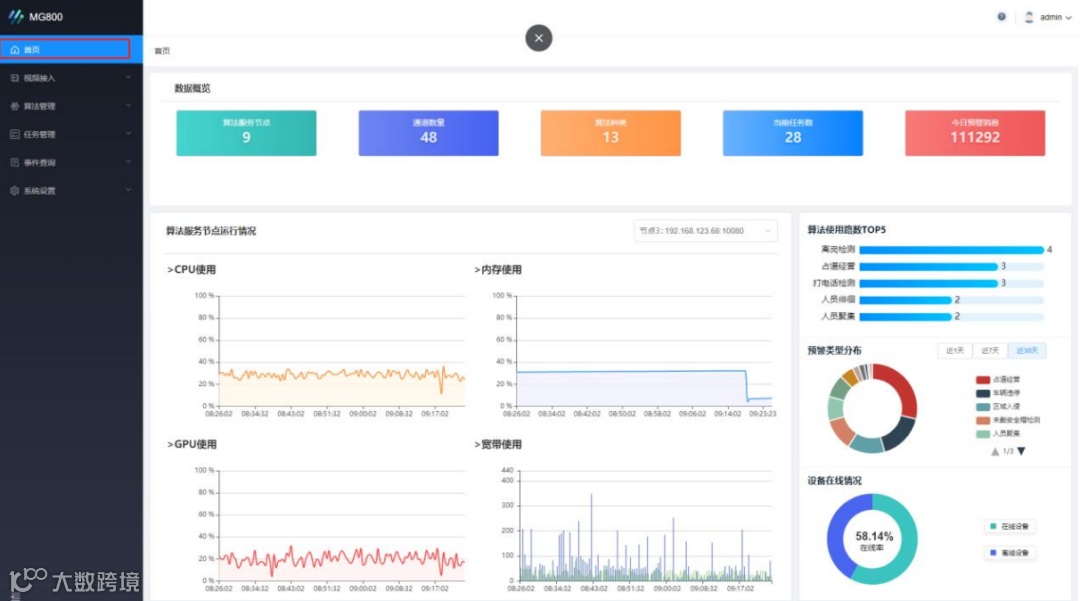Click the 通道数量 card showing 48
This screenshot has width=1080, height=601.
pyautogui.click(x=428, y=133)
